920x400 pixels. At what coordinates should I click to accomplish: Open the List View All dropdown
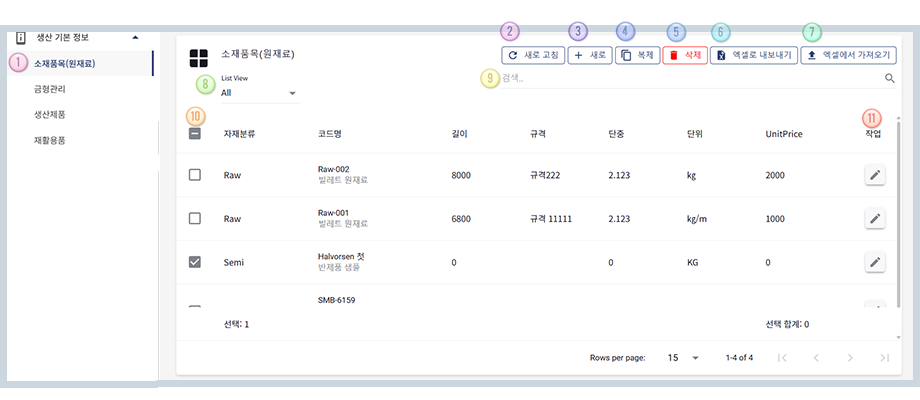(x=259, y=92)
